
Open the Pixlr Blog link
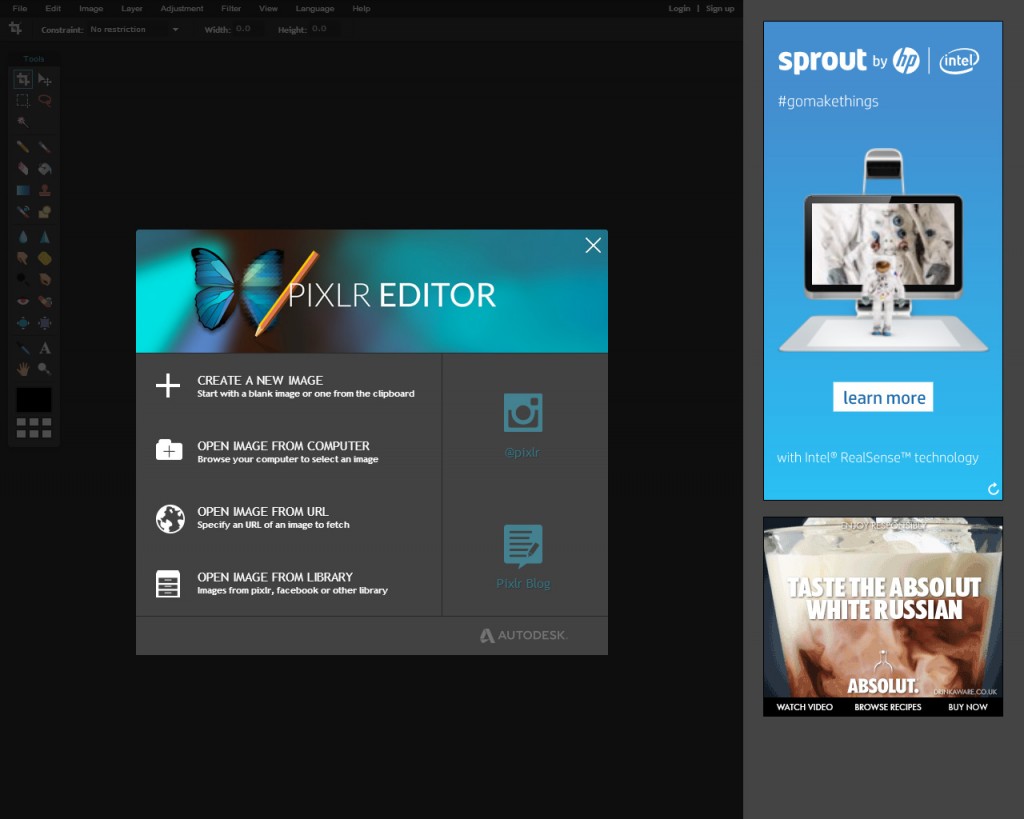[x=523, y=556]
